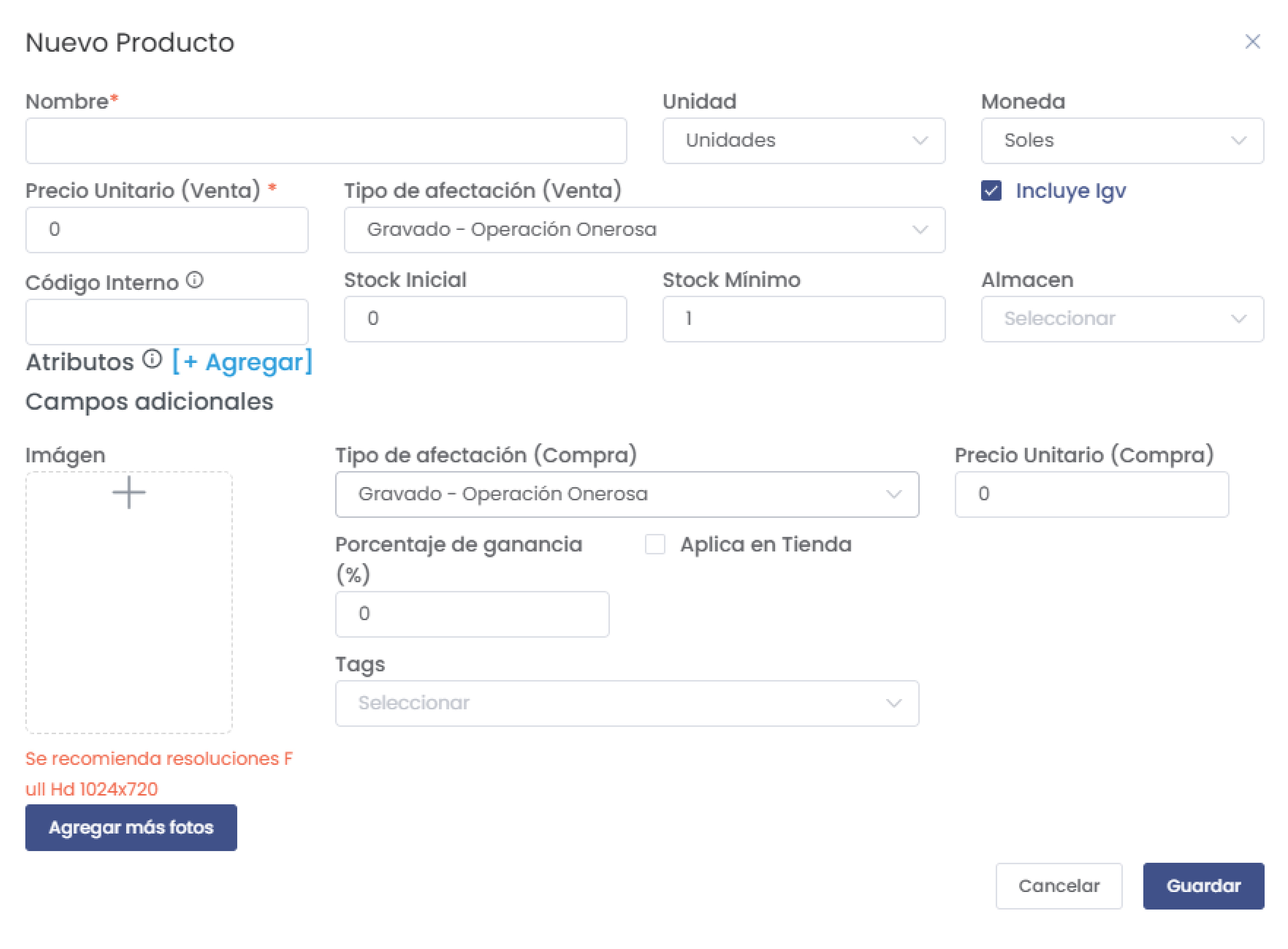The width and height of the screenshot is (1288, 949).
Task: Open the Moneda dropdown showing Soles
Action: (1122, 141)
